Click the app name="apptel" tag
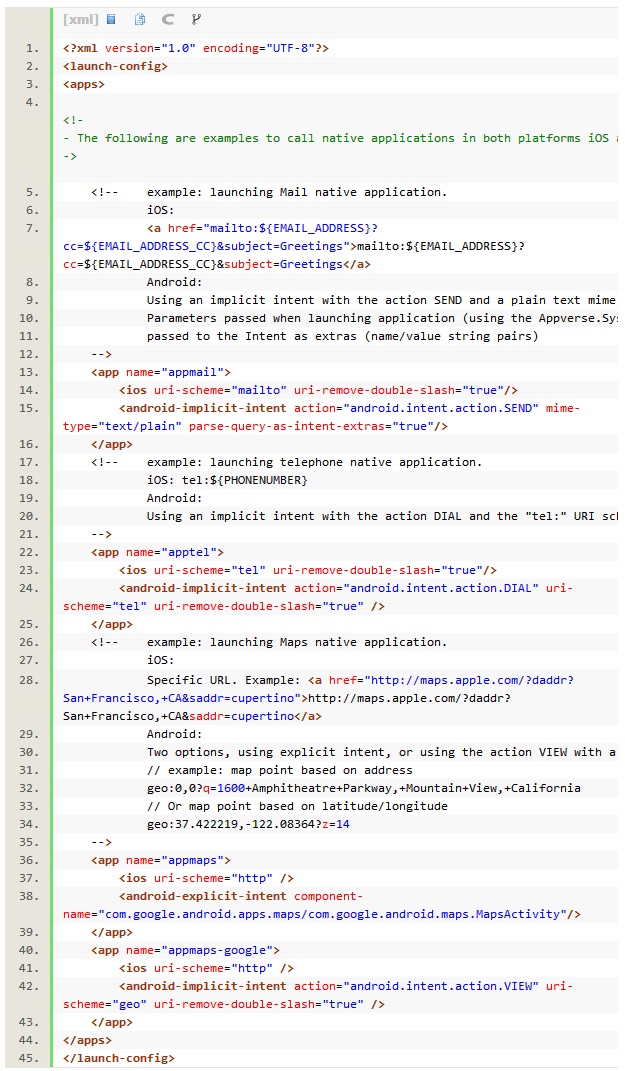The image size is (625, 1071). [x=157, y=552]
